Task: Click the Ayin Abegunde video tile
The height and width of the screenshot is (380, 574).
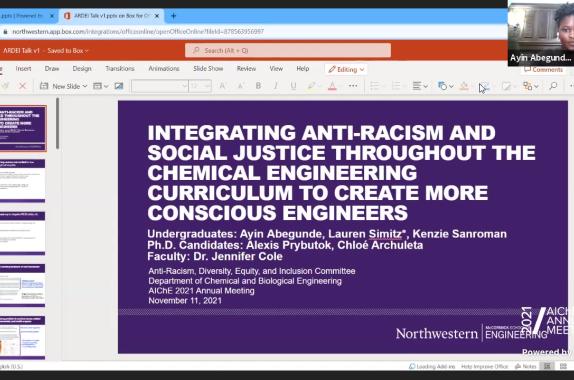Action: (x=541, y=33)
